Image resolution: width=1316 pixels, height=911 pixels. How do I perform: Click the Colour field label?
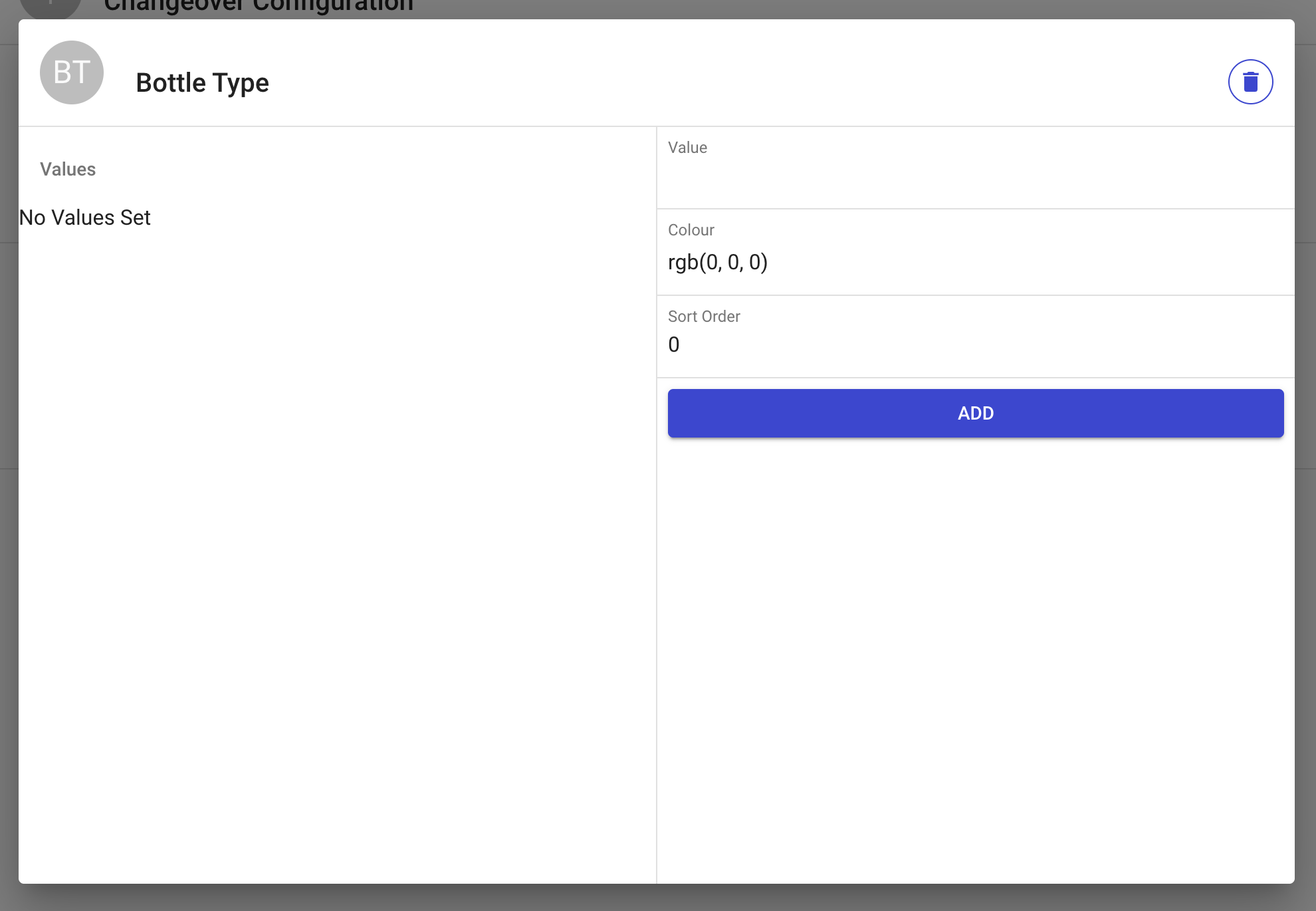tap(691, 230)
